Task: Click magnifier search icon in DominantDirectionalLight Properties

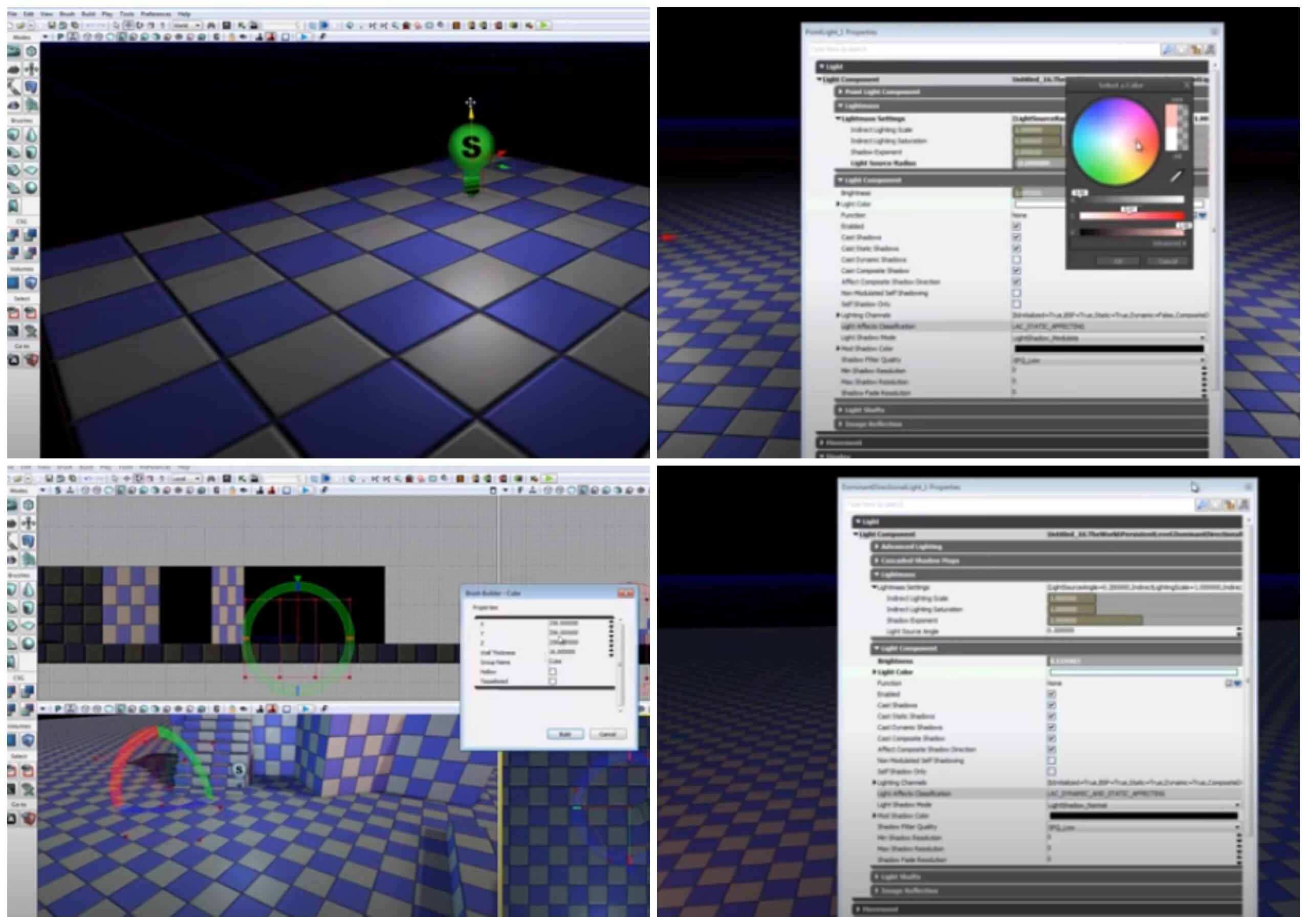Action: click(x=1201, y=504)
